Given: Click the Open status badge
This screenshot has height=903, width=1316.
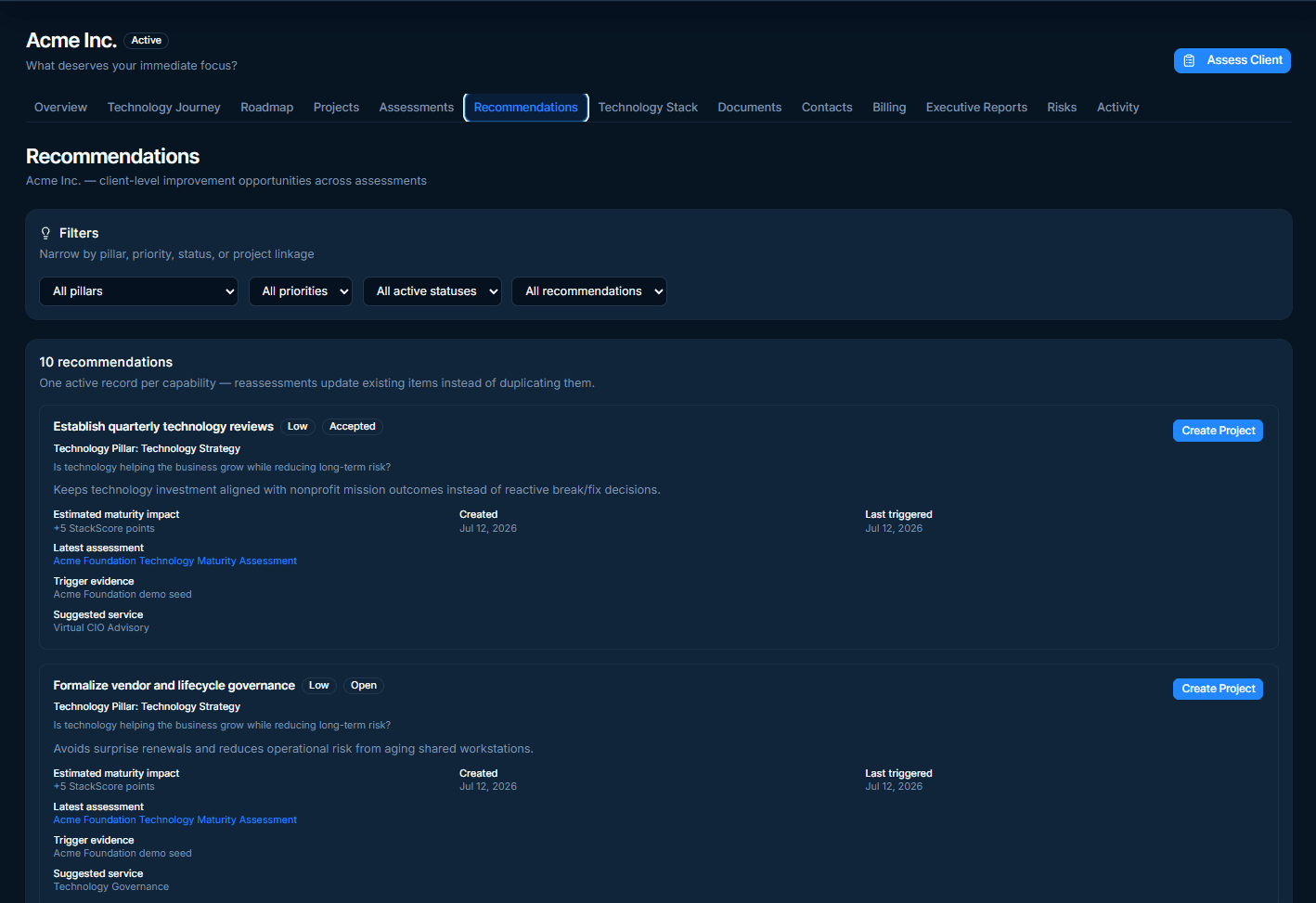Looking at the screenshot, I should click(x=364, y=686).
